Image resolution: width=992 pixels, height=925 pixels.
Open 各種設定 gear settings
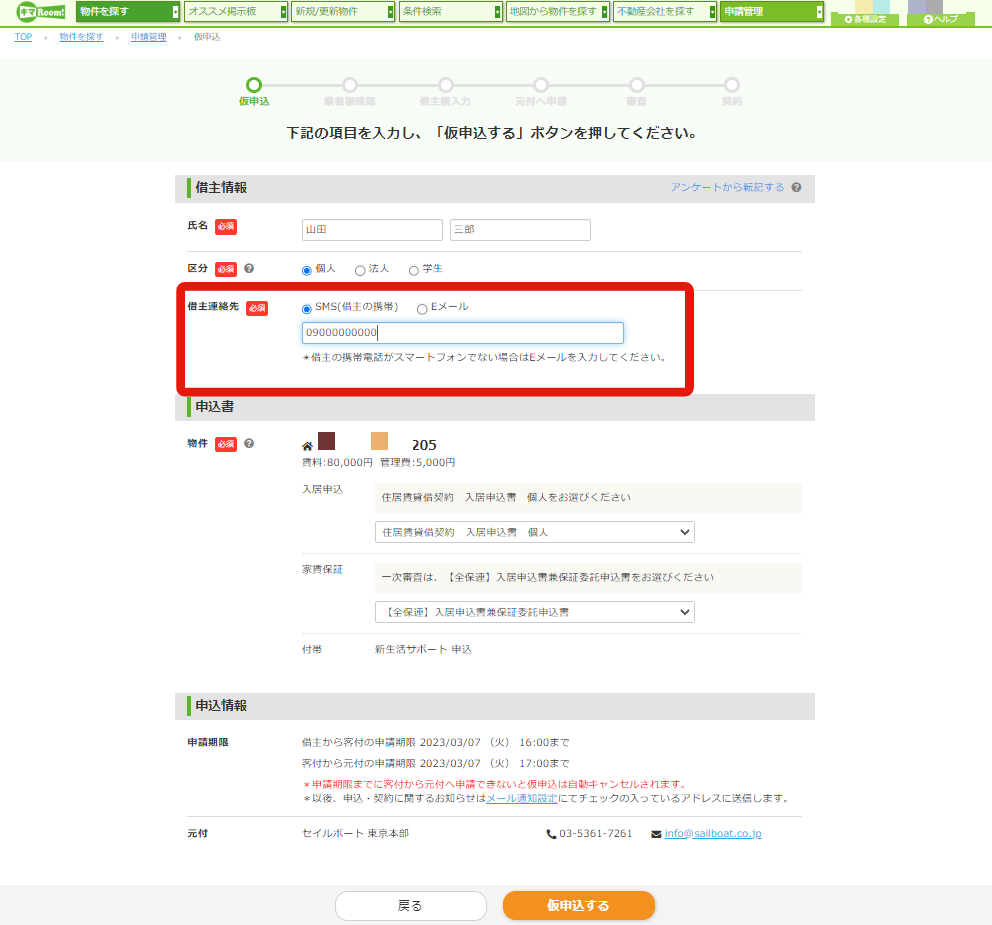(865, 19)
